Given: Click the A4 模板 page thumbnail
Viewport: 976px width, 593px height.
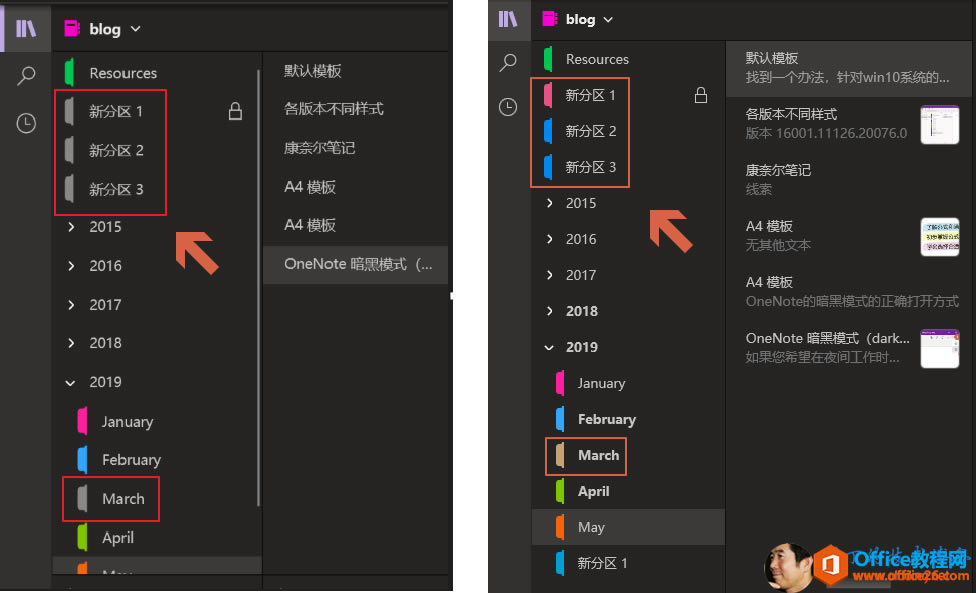Looking at the screenshot, I should pyautogui.click(x=939, y=237).
